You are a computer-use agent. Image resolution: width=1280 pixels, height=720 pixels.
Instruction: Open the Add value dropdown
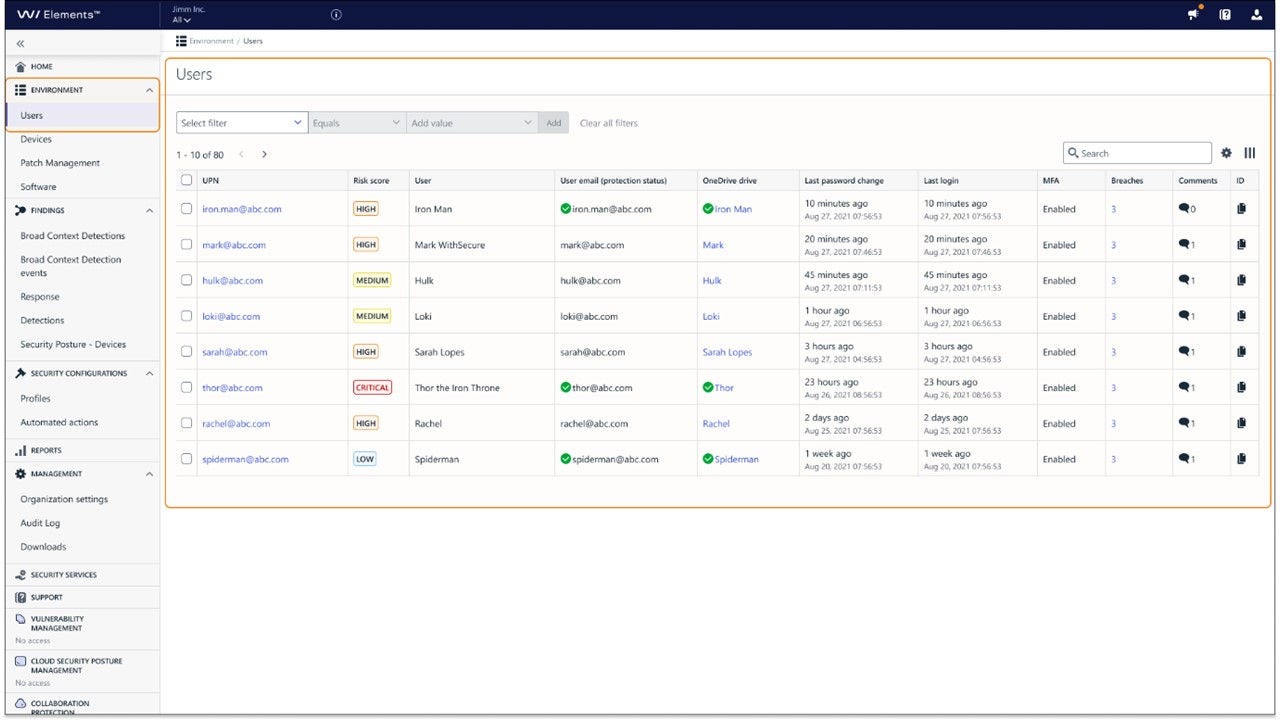tap(473, 123)
